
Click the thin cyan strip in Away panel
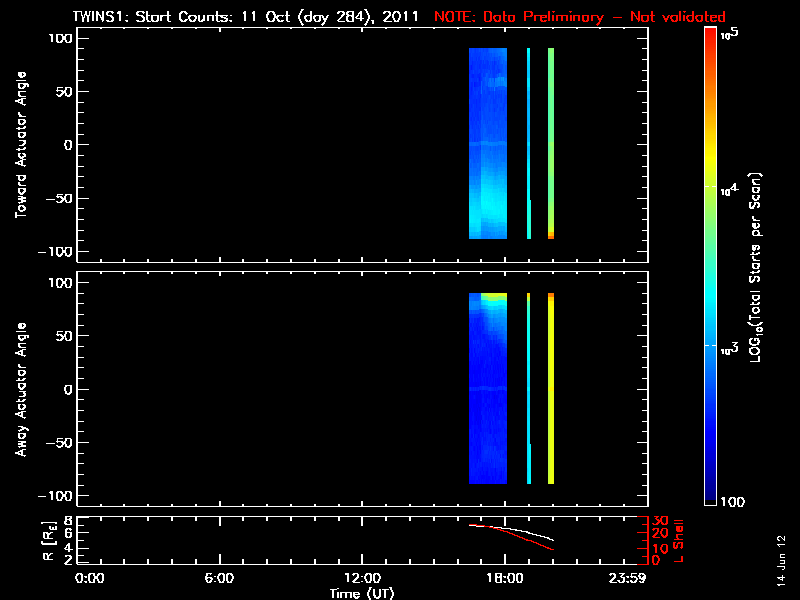528,388
